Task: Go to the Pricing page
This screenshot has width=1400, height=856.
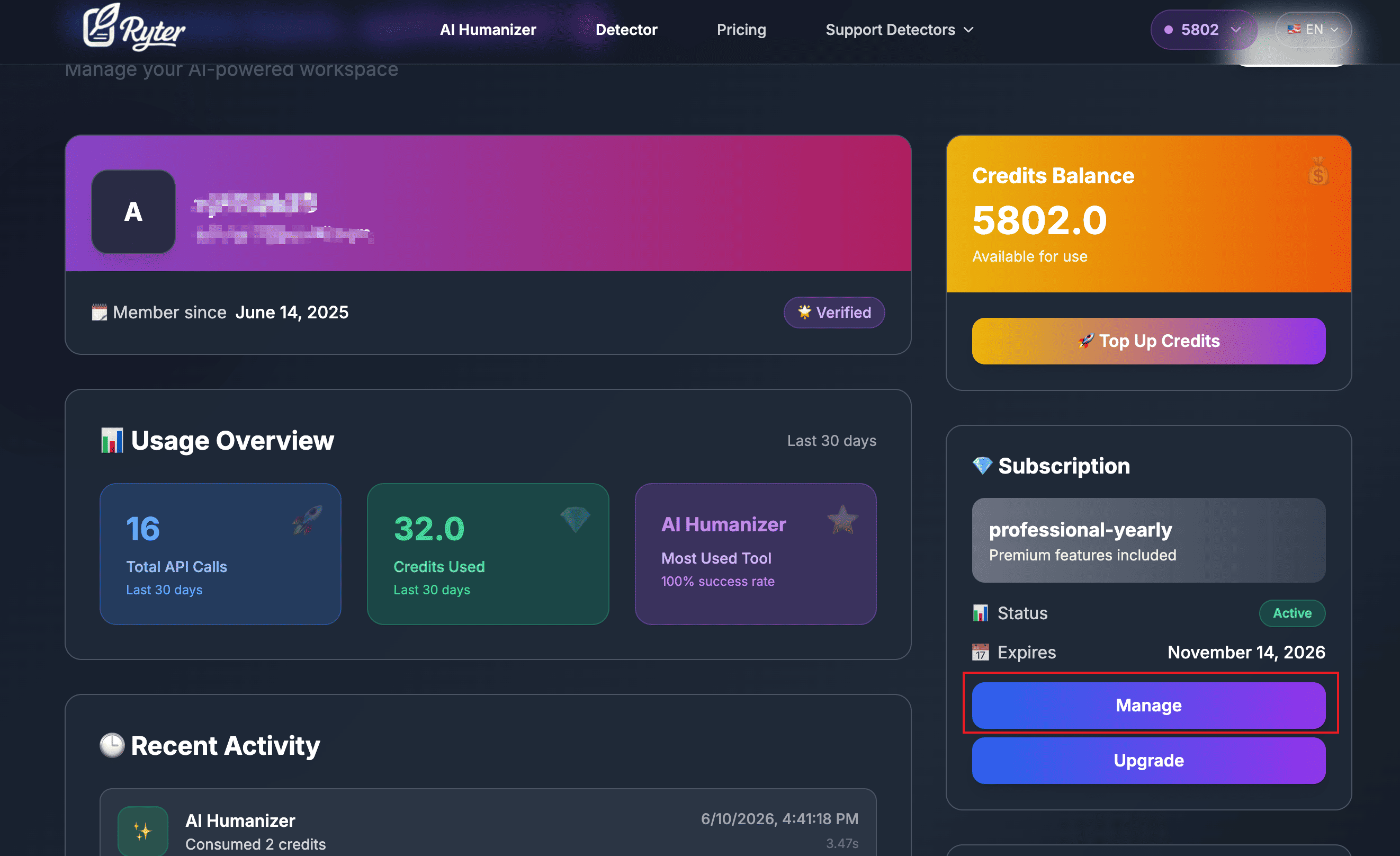Action: [741, 30]
